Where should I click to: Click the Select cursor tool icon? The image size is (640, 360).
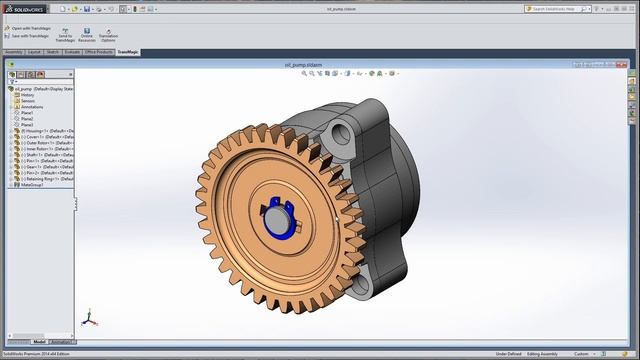123,9
